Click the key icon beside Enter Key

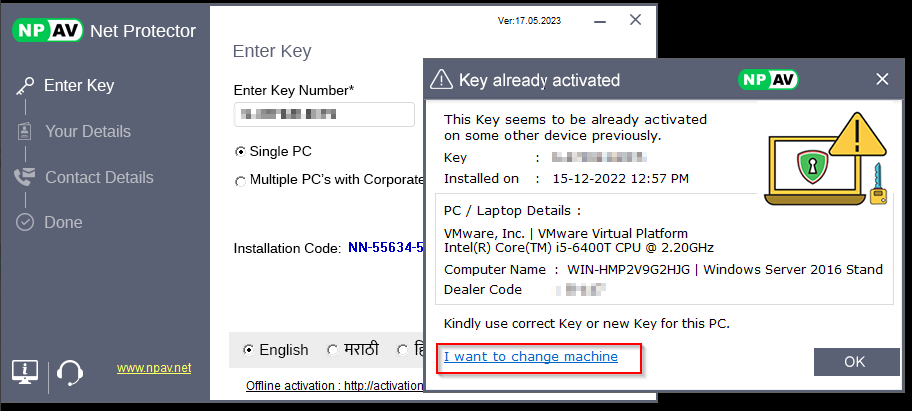(x=25, y=86)
